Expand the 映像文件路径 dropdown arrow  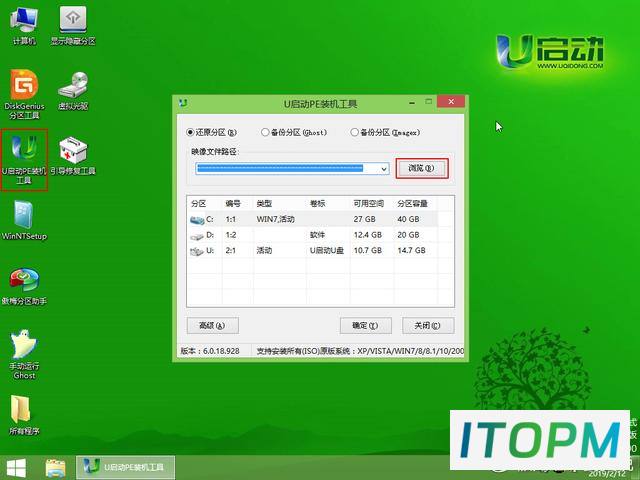(384, 169)
